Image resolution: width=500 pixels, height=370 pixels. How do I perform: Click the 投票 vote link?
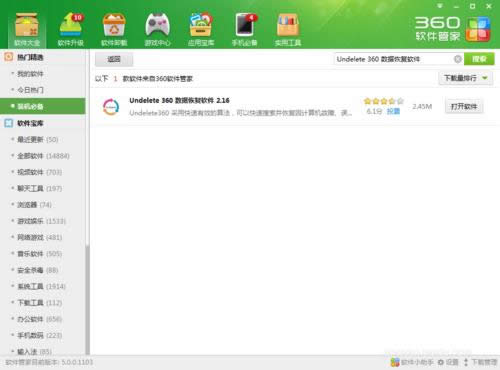(x=393, y=111)
